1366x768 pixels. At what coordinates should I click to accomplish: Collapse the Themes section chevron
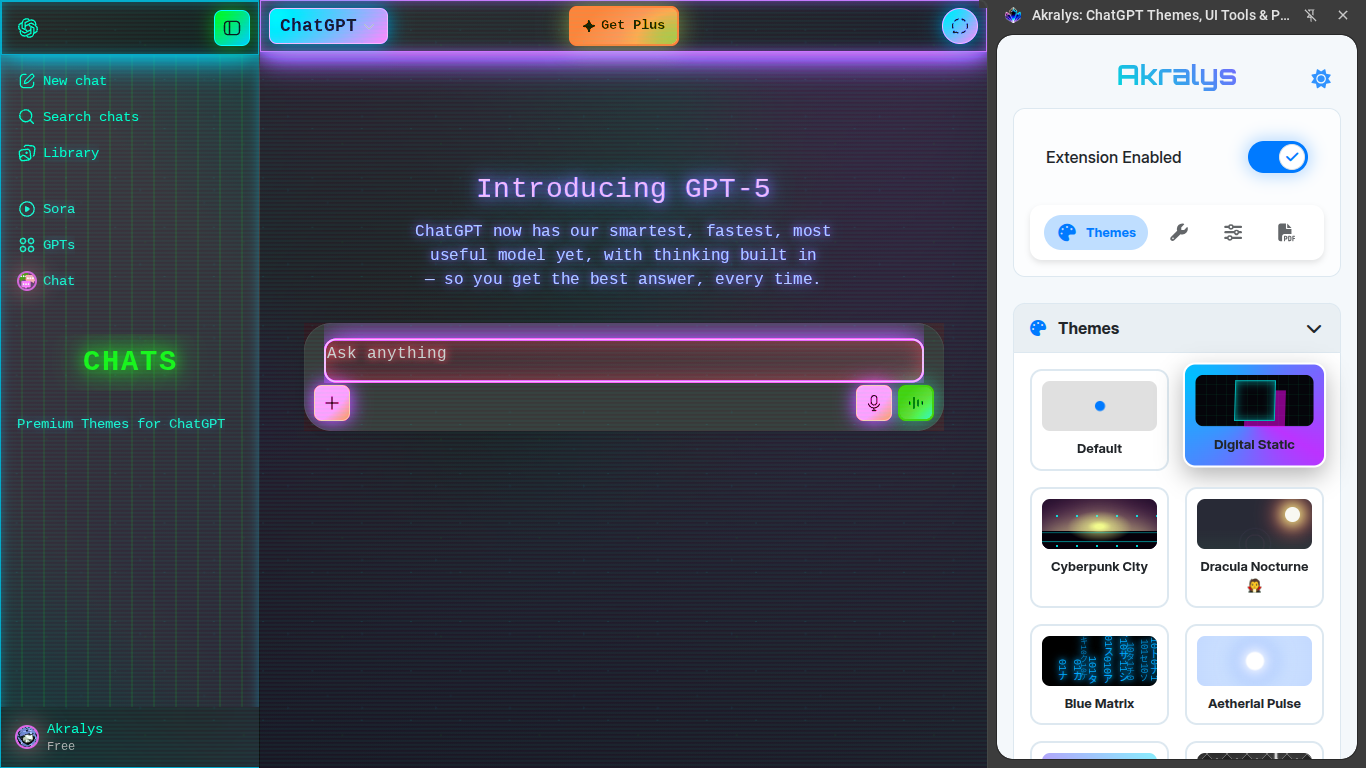point(1314,329)
